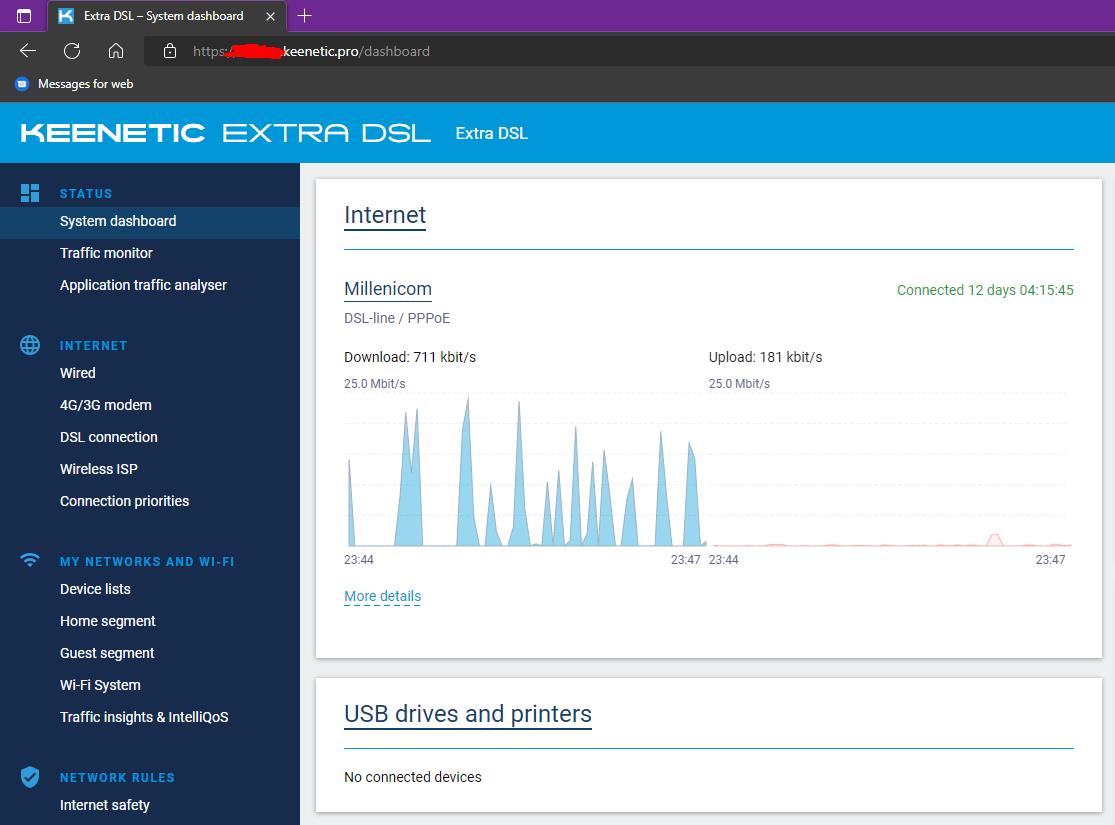The width and height of the screenshot is (1115, 825).
Task: Click the Connected 12 days status text
Action: point(985,290)
